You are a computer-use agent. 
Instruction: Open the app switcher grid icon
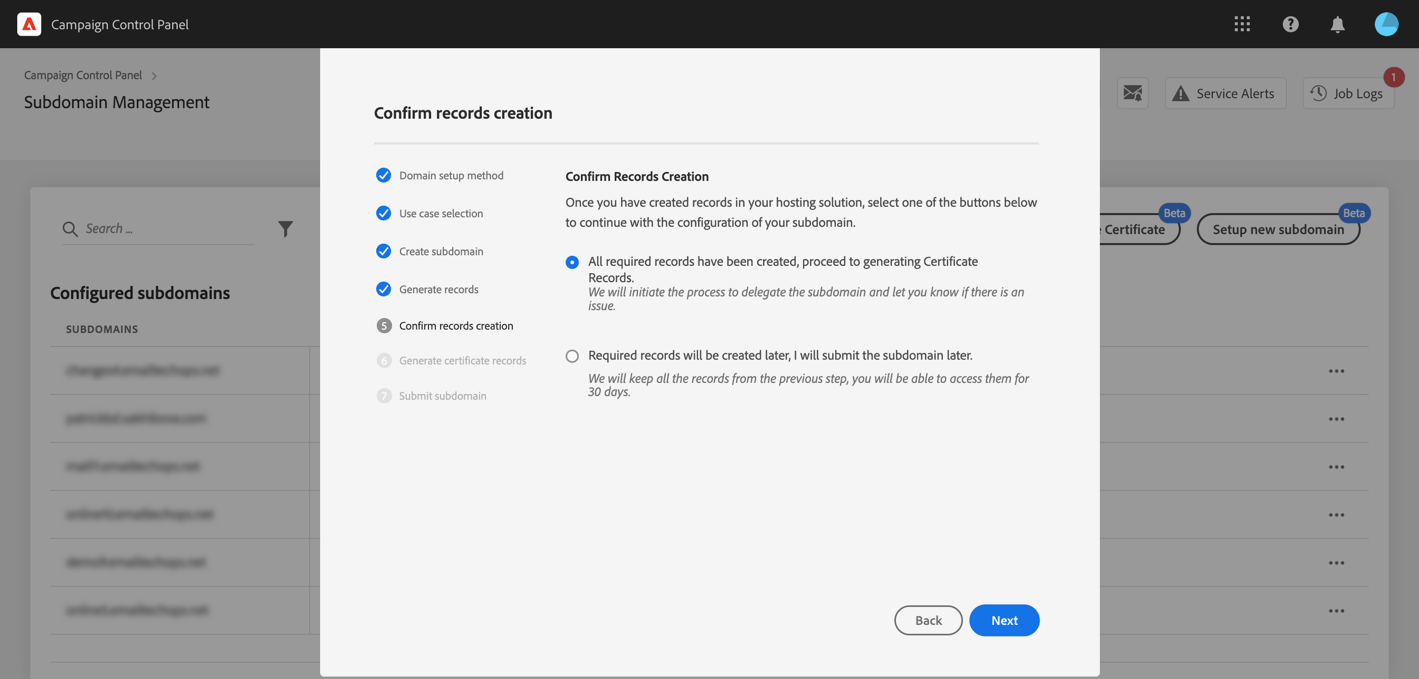point(1242,24)
